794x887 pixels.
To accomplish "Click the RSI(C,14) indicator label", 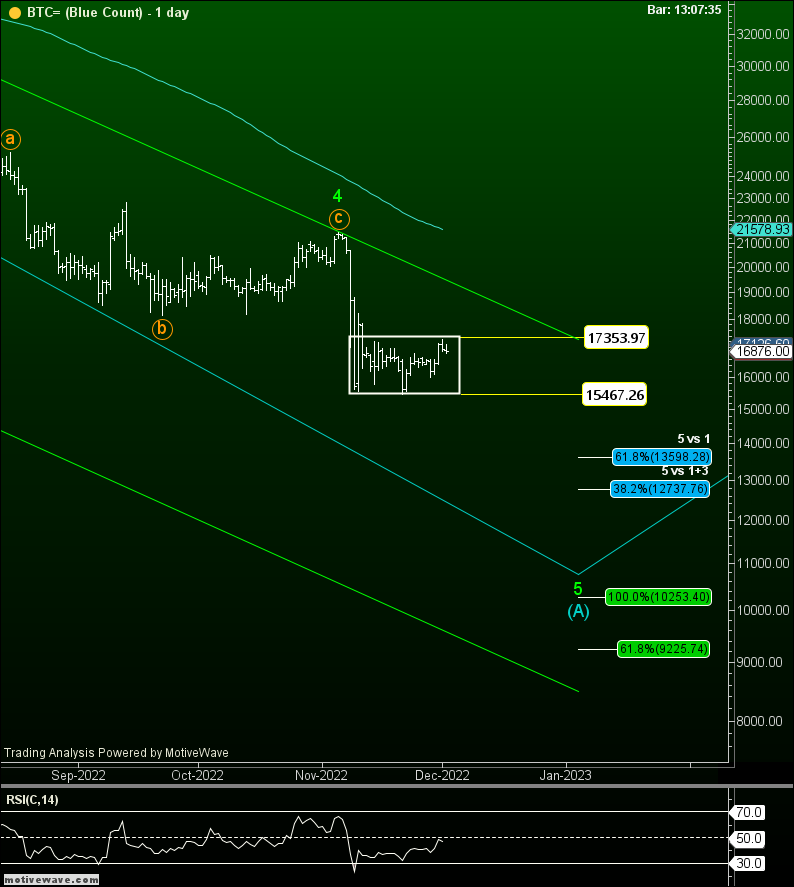I will 32,800.
